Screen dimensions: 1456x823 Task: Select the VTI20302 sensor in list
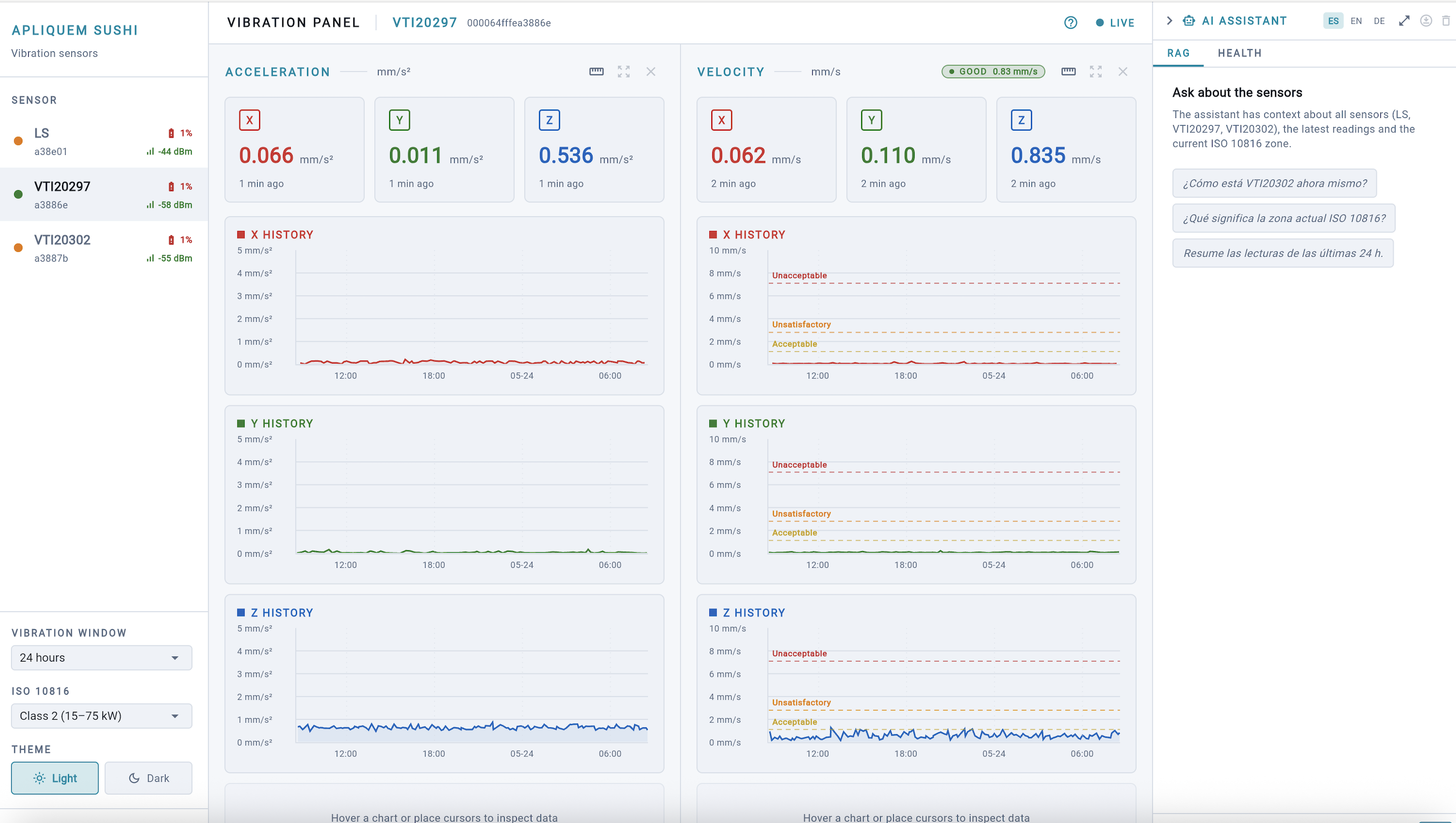[104, 248]
